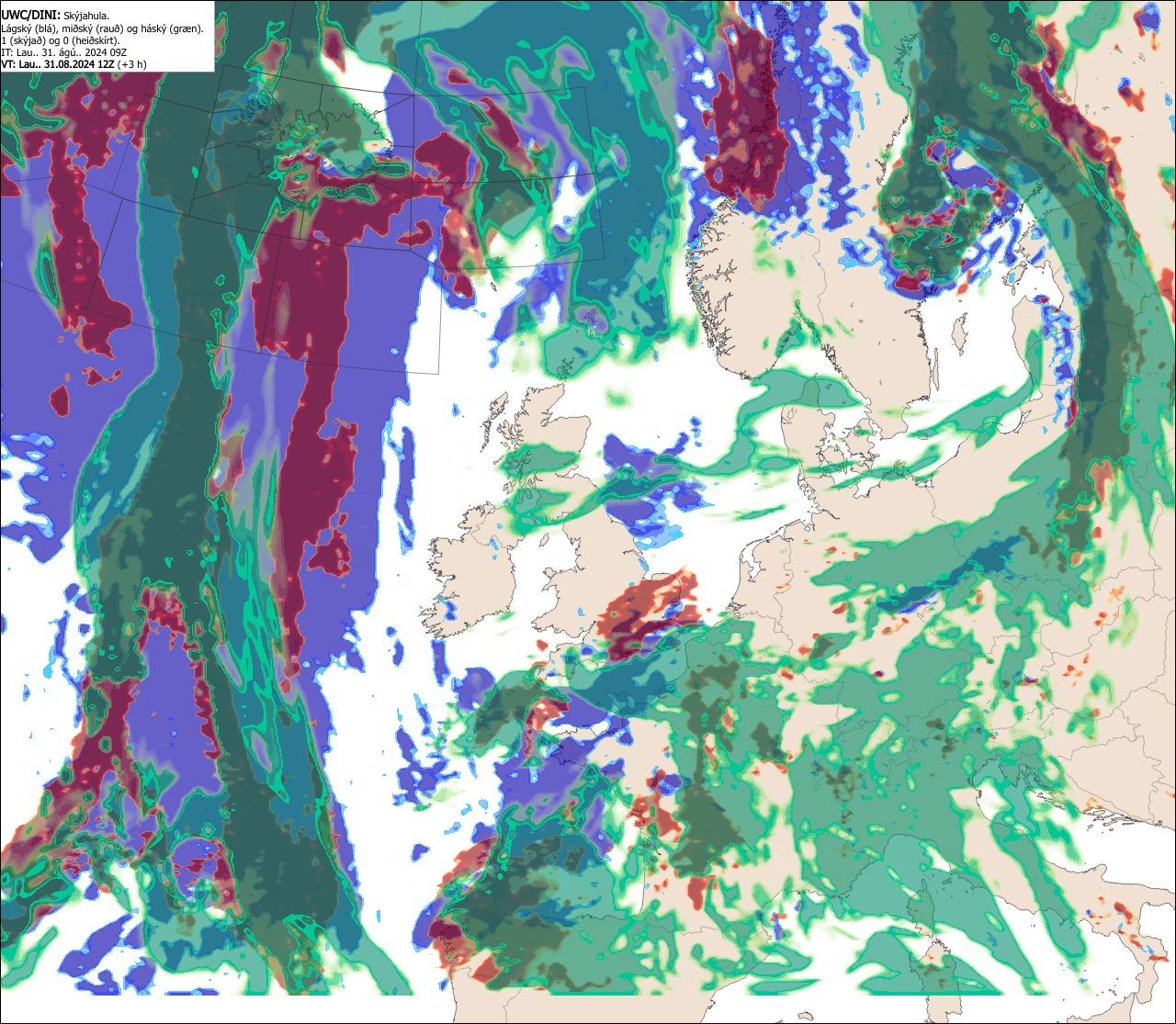This screenshot has width=1176, height=1024.
Task: Click the 'Lágský (blá), miðský (rauð)' legend line
Action: coord(103,28)
